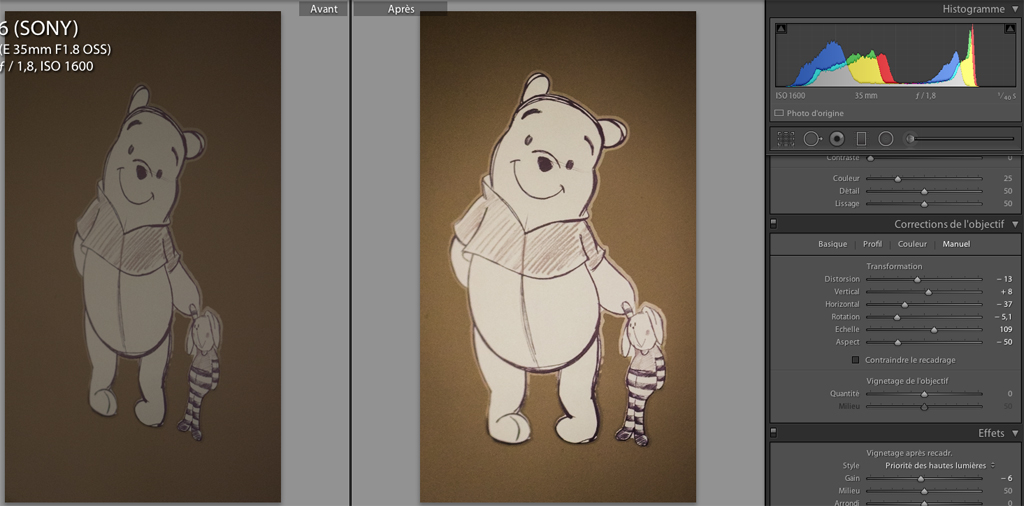Click the Transformation section heading
The height and width of the screenshot is (506, 1024).
click(894, 266)
